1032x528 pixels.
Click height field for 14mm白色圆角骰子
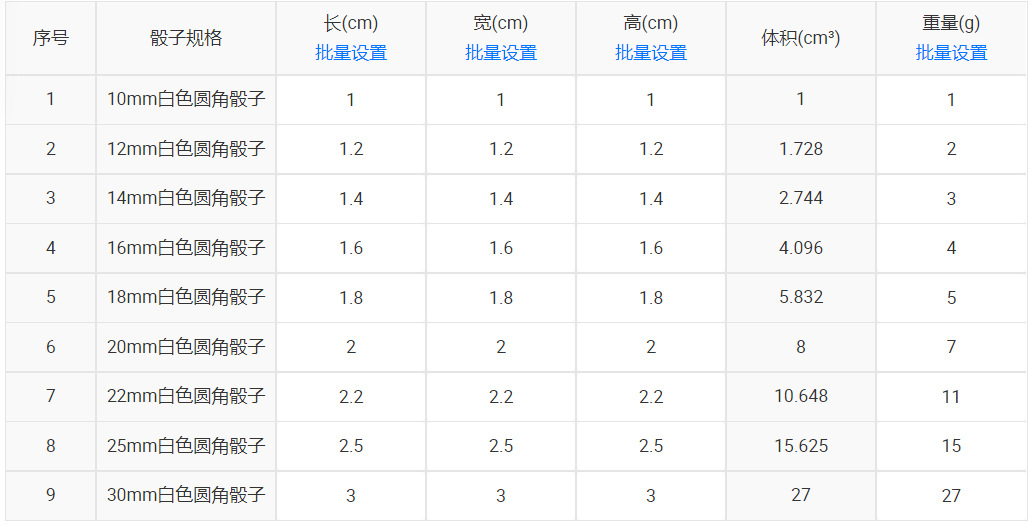pyautogui.click(x=651, y=199)
